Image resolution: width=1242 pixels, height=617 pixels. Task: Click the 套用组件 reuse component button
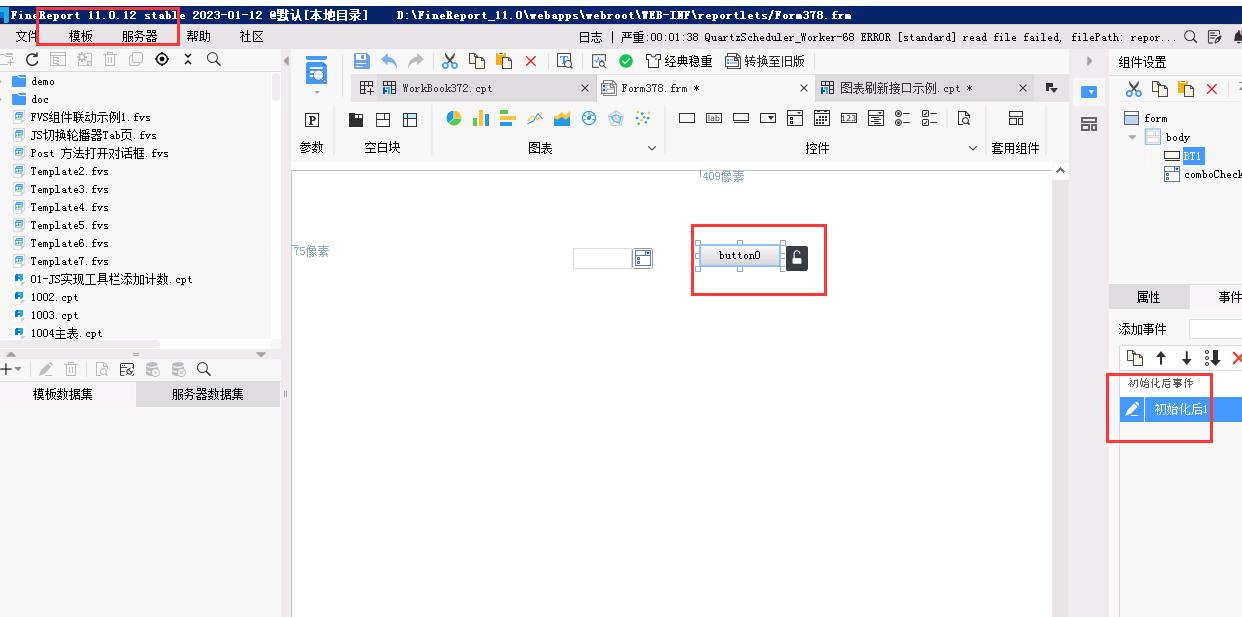(1015, 131)
